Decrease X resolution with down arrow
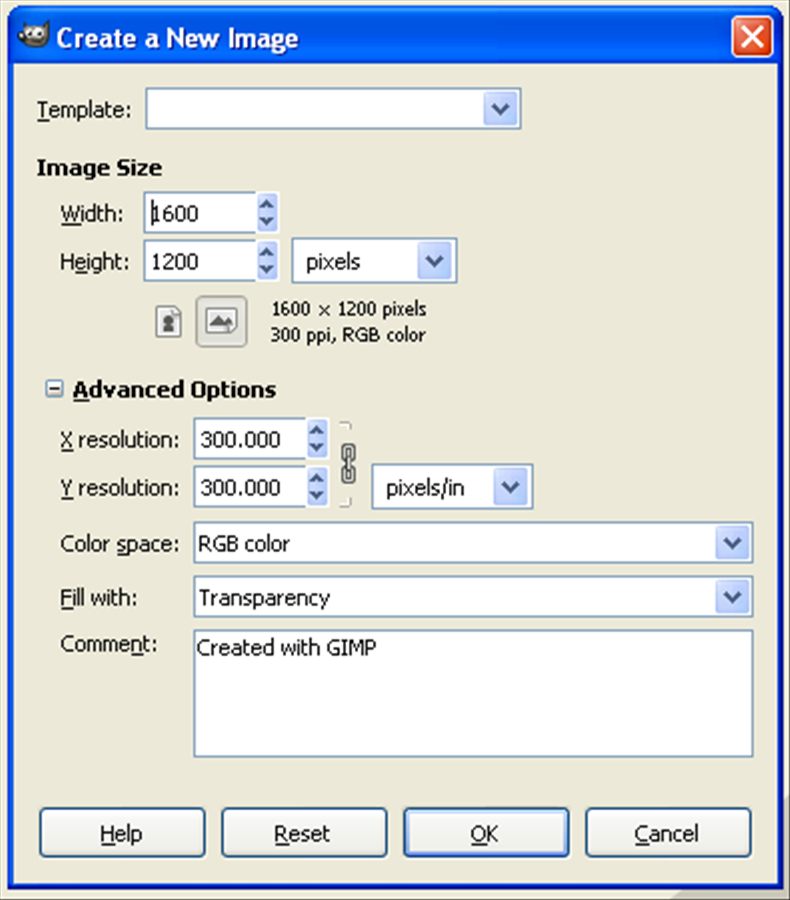 pos(317,448)
